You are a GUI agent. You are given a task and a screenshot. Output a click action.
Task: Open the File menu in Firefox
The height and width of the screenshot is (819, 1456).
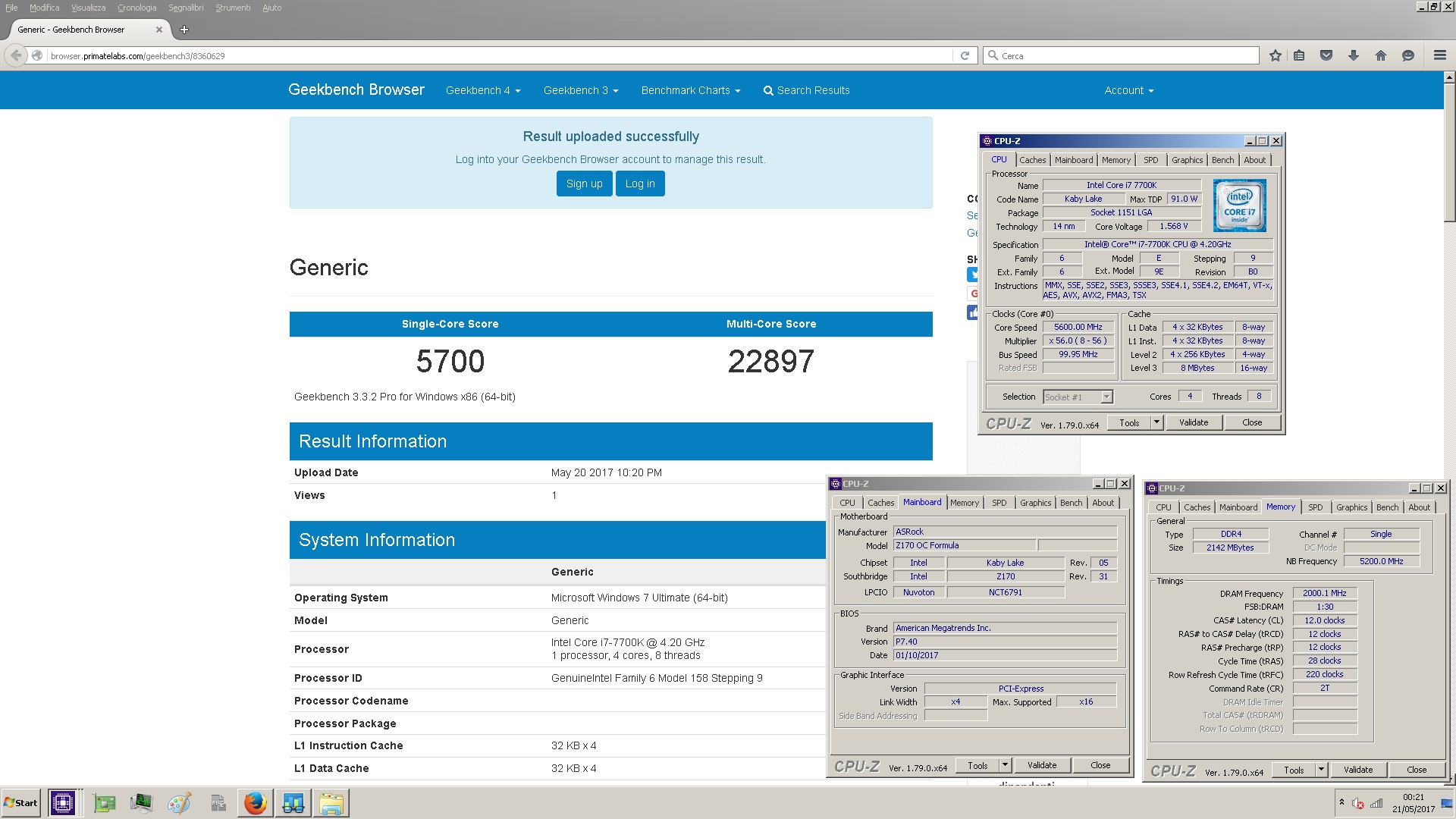[x=11, y=8]
